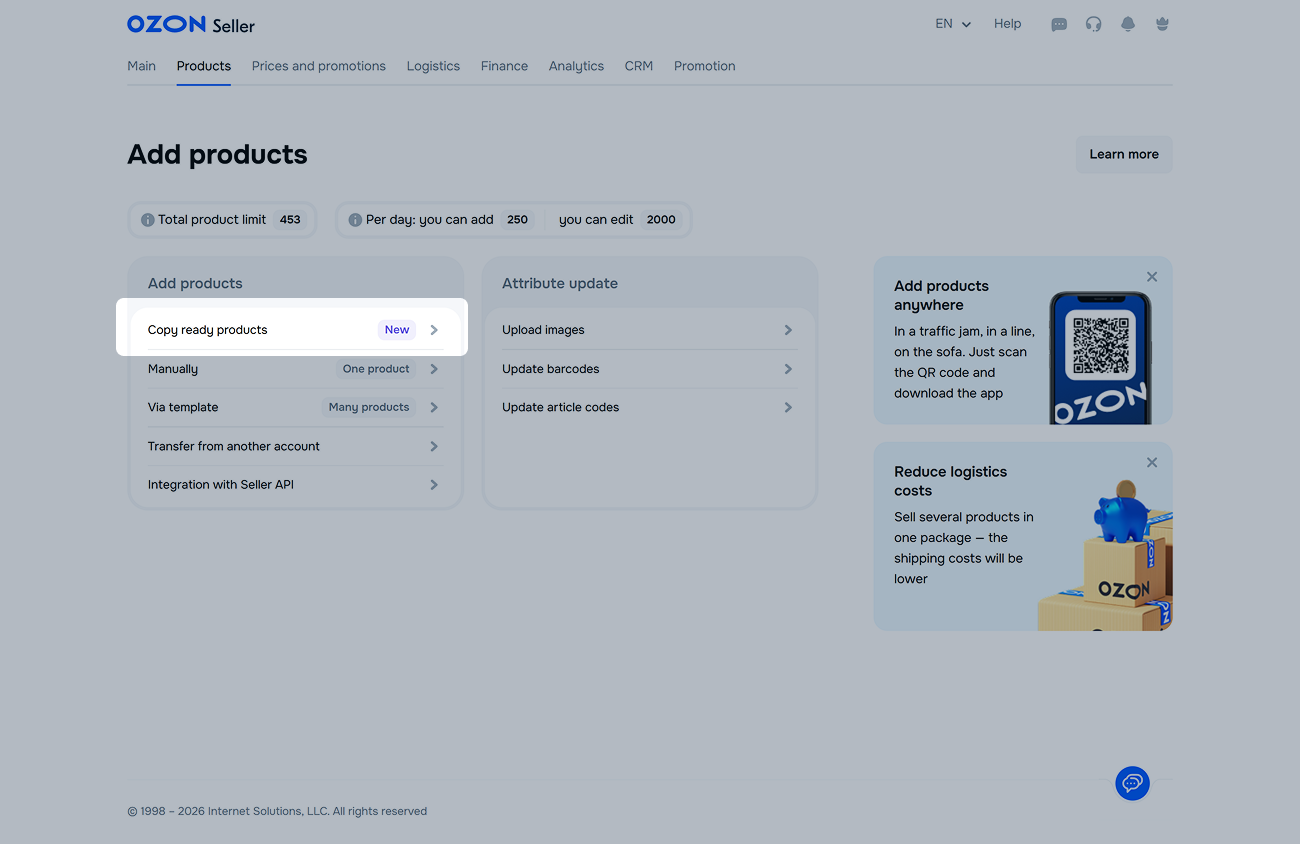Go to the Analytics tab

(576, 66)
